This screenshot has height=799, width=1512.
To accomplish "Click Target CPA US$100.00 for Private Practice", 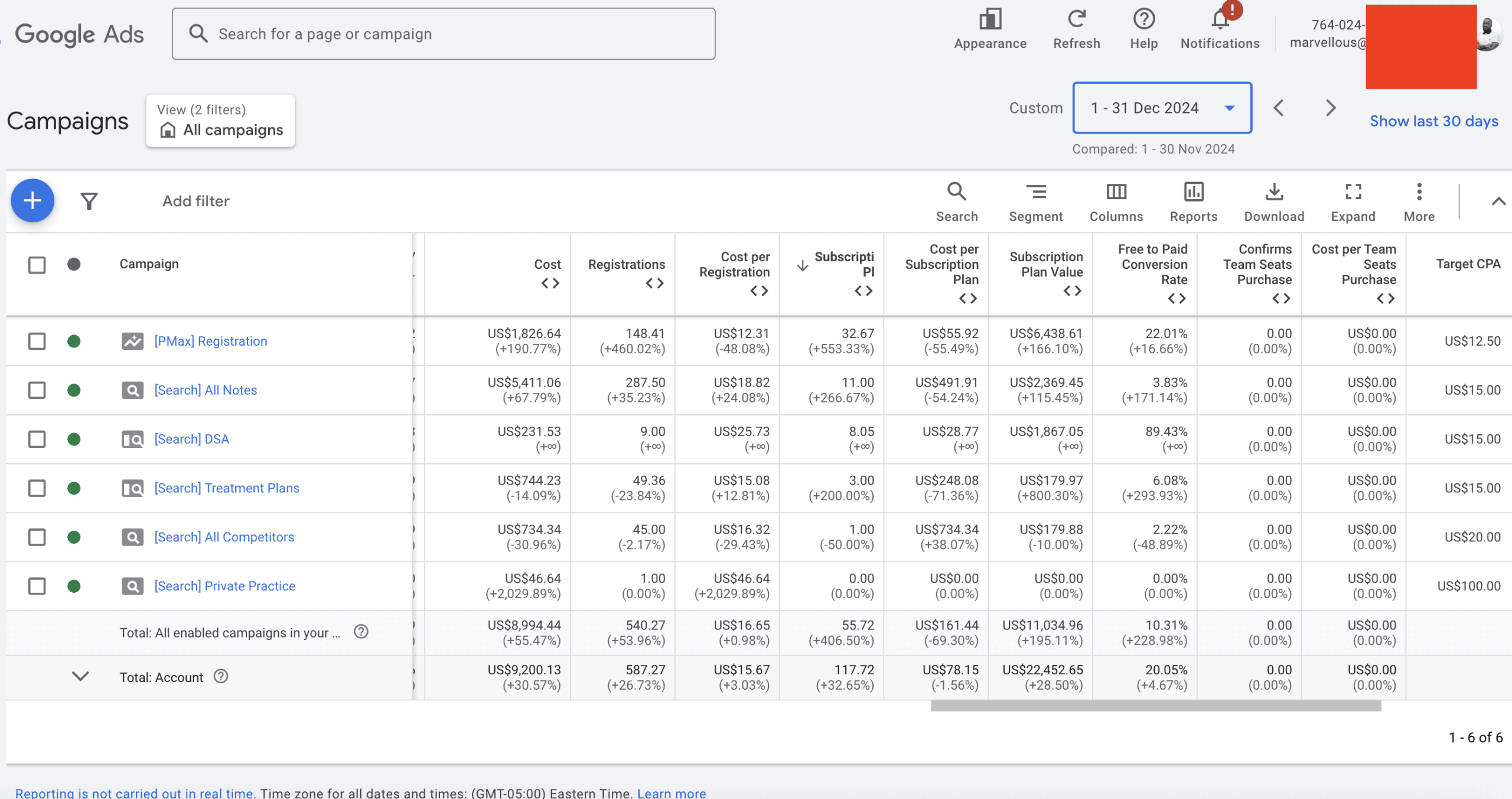I will [x=1469, y=586].
